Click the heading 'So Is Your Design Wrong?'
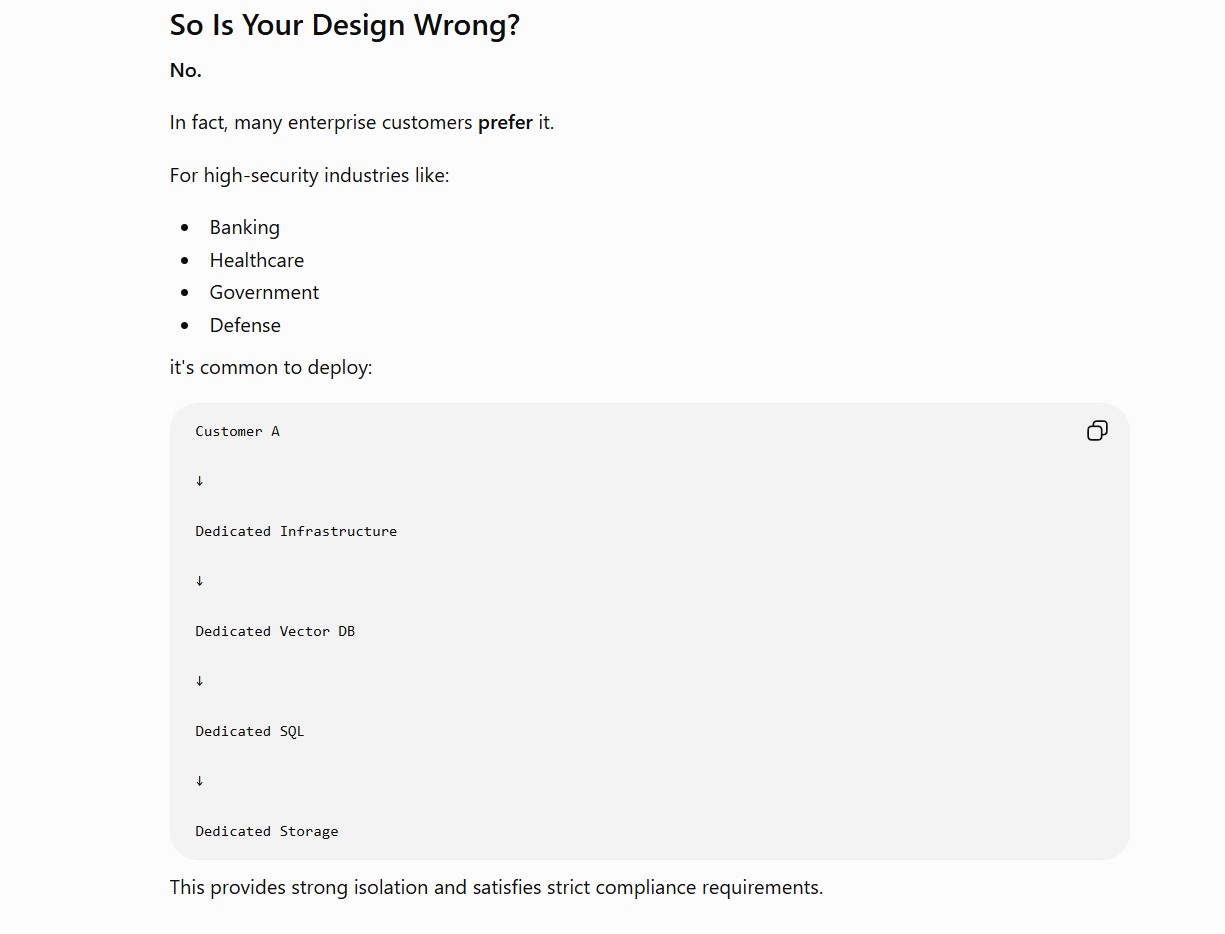 (345, 25)
